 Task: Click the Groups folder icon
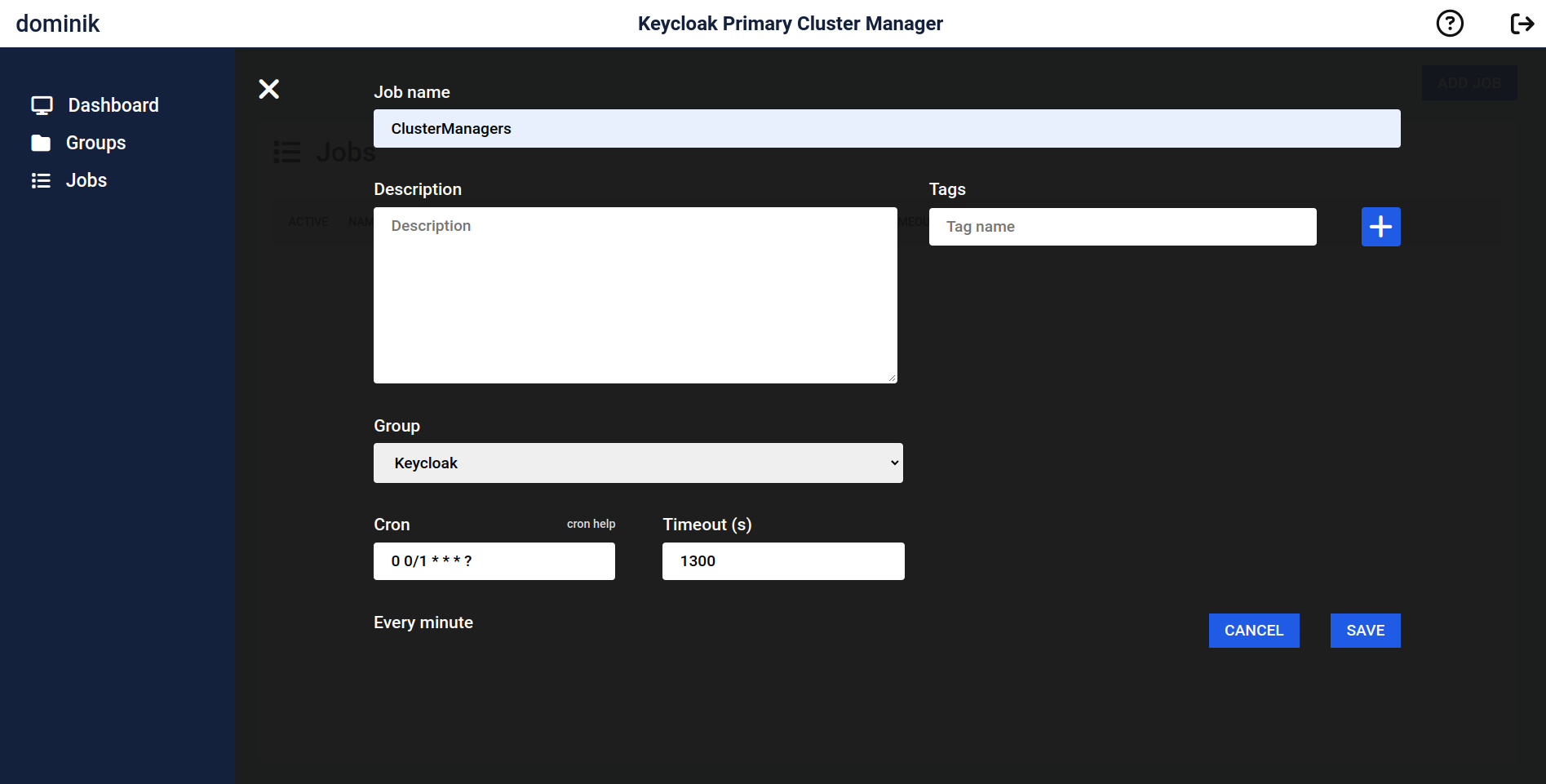(x=41, y=144)
